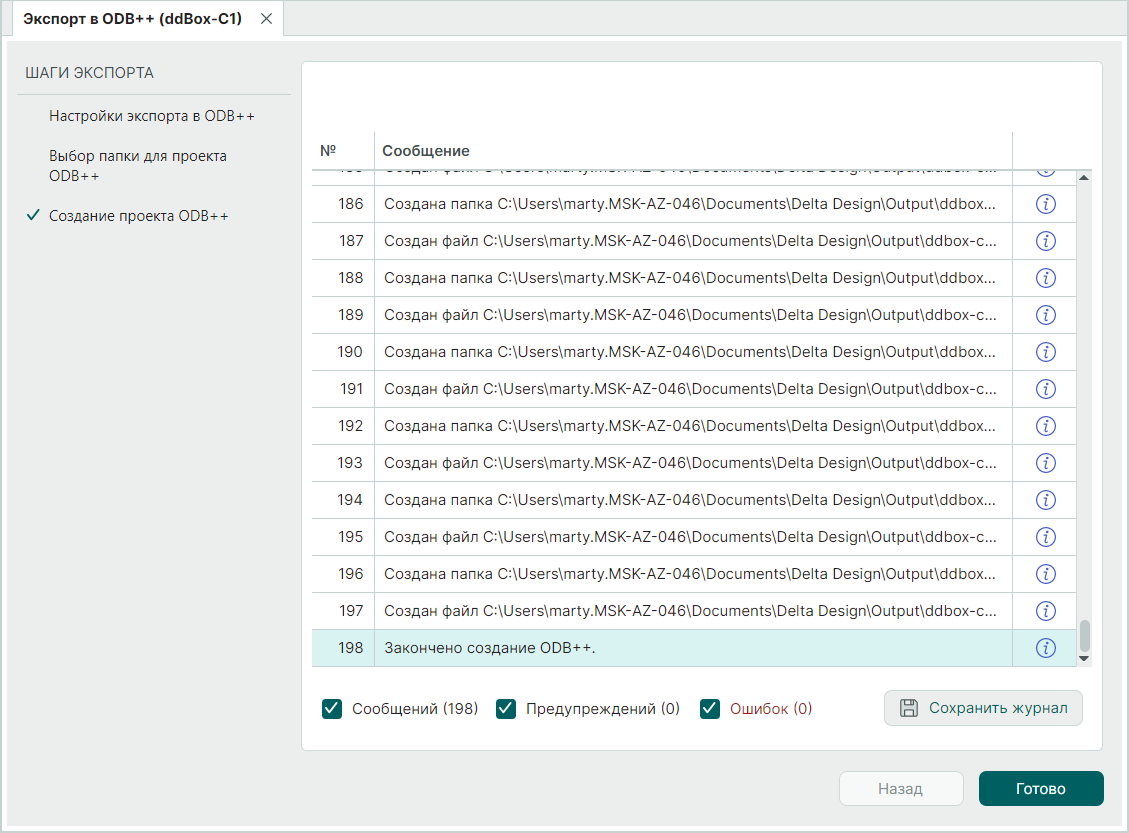This screenshot has width=1129, height=833.
Task: Click the Назад button
Action: pyautogui.click(x=901, y=788)
